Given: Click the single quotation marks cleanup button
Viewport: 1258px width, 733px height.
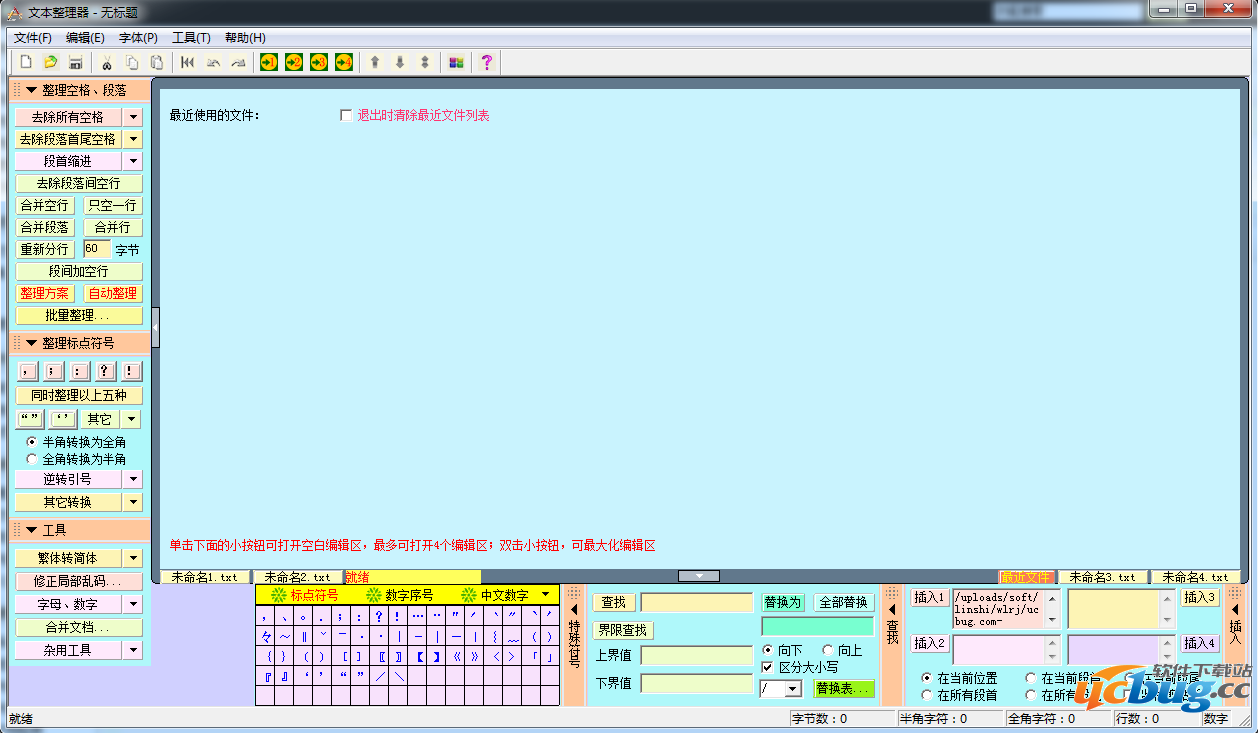Looking at the screenshot, I should pyautogui.click(x=64, y=419).
